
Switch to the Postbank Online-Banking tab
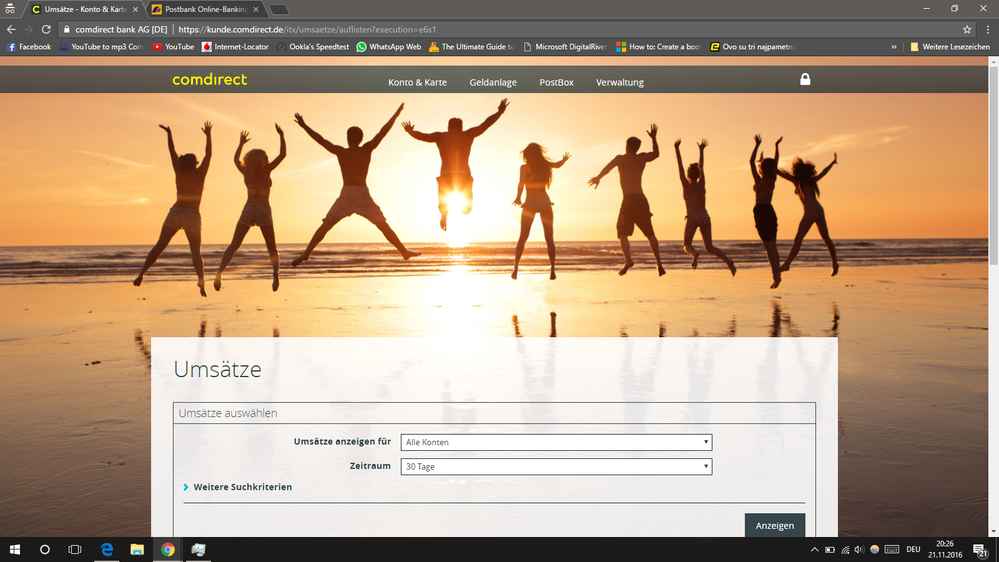pos(205,9)
